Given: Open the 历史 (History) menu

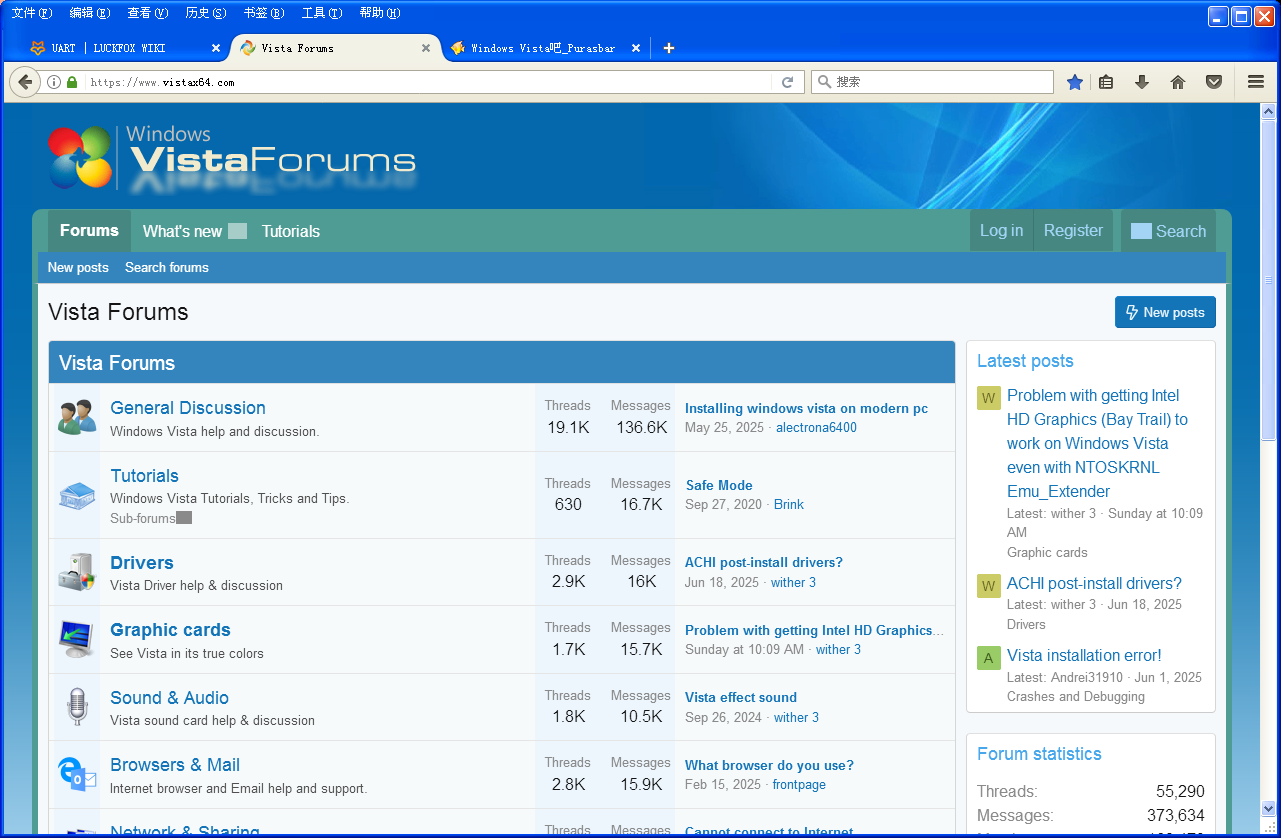Looking at the screenshot, I should [205, 13].
